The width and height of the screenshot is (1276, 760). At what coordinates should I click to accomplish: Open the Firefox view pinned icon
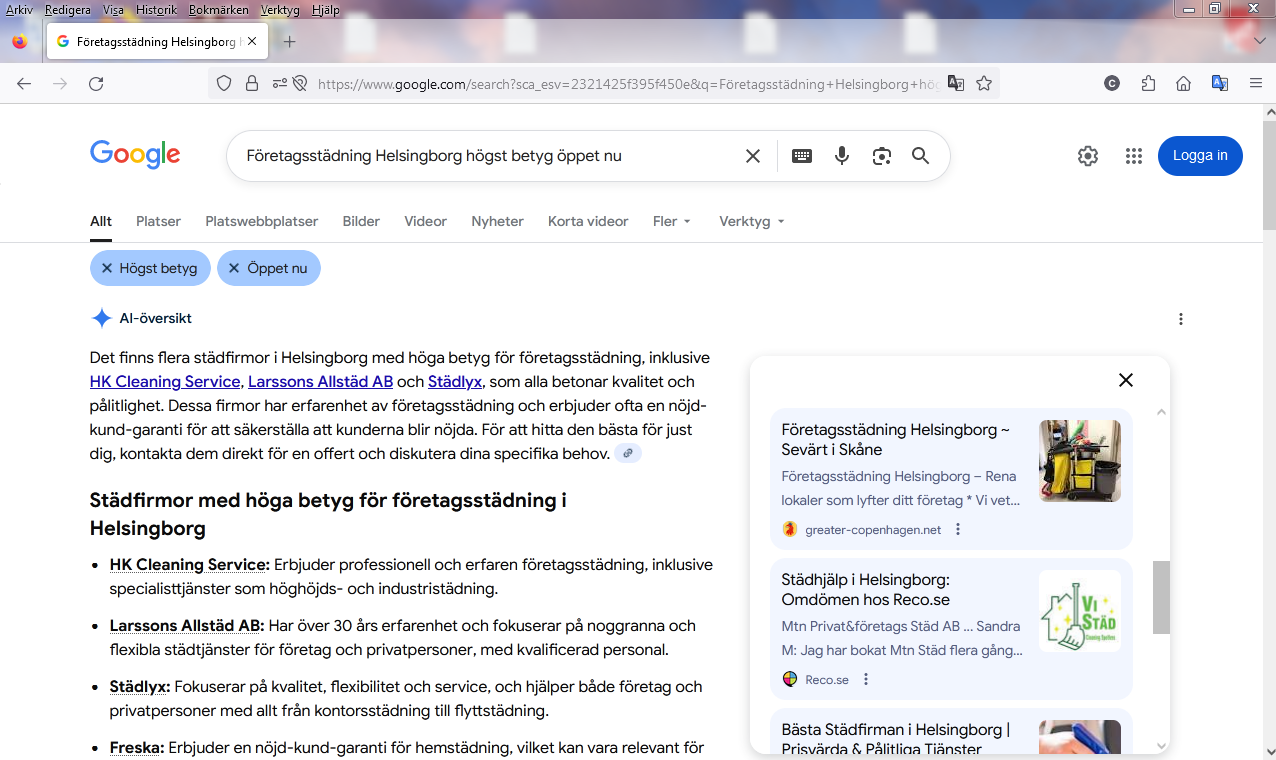click(x=20, y=42)
